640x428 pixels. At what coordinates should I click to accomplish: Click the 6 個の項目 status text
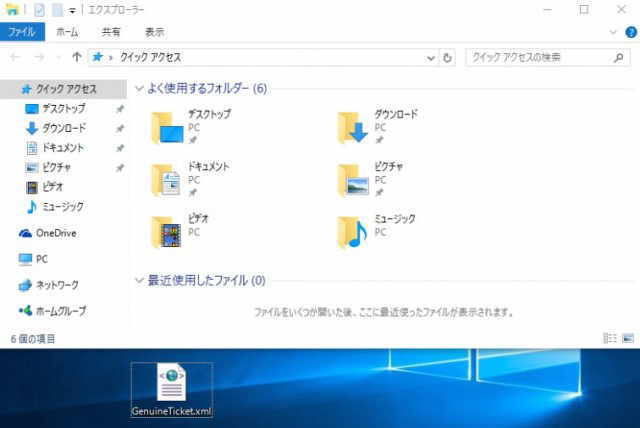pyautogui.click(x=33, y=339)
